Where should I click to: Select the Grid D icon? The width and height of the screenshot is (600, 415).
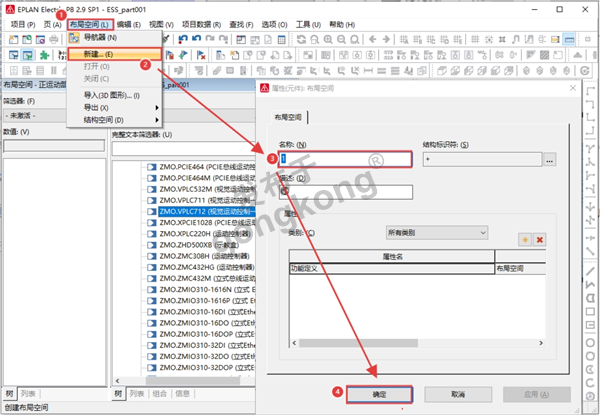444,39
